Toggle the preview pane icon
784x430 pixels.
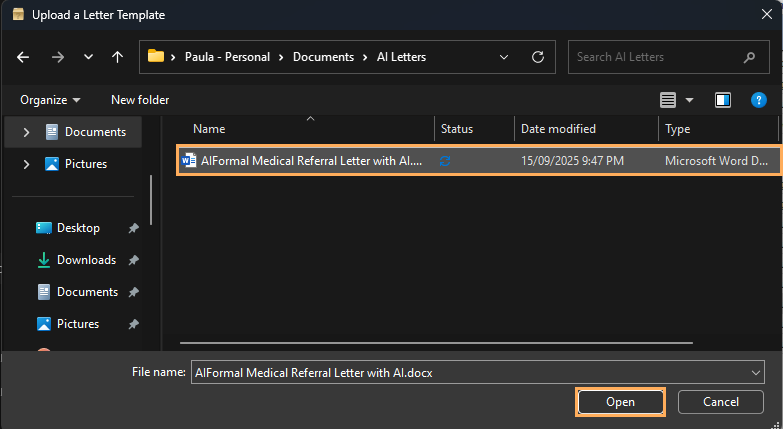(x=723, y=100)
